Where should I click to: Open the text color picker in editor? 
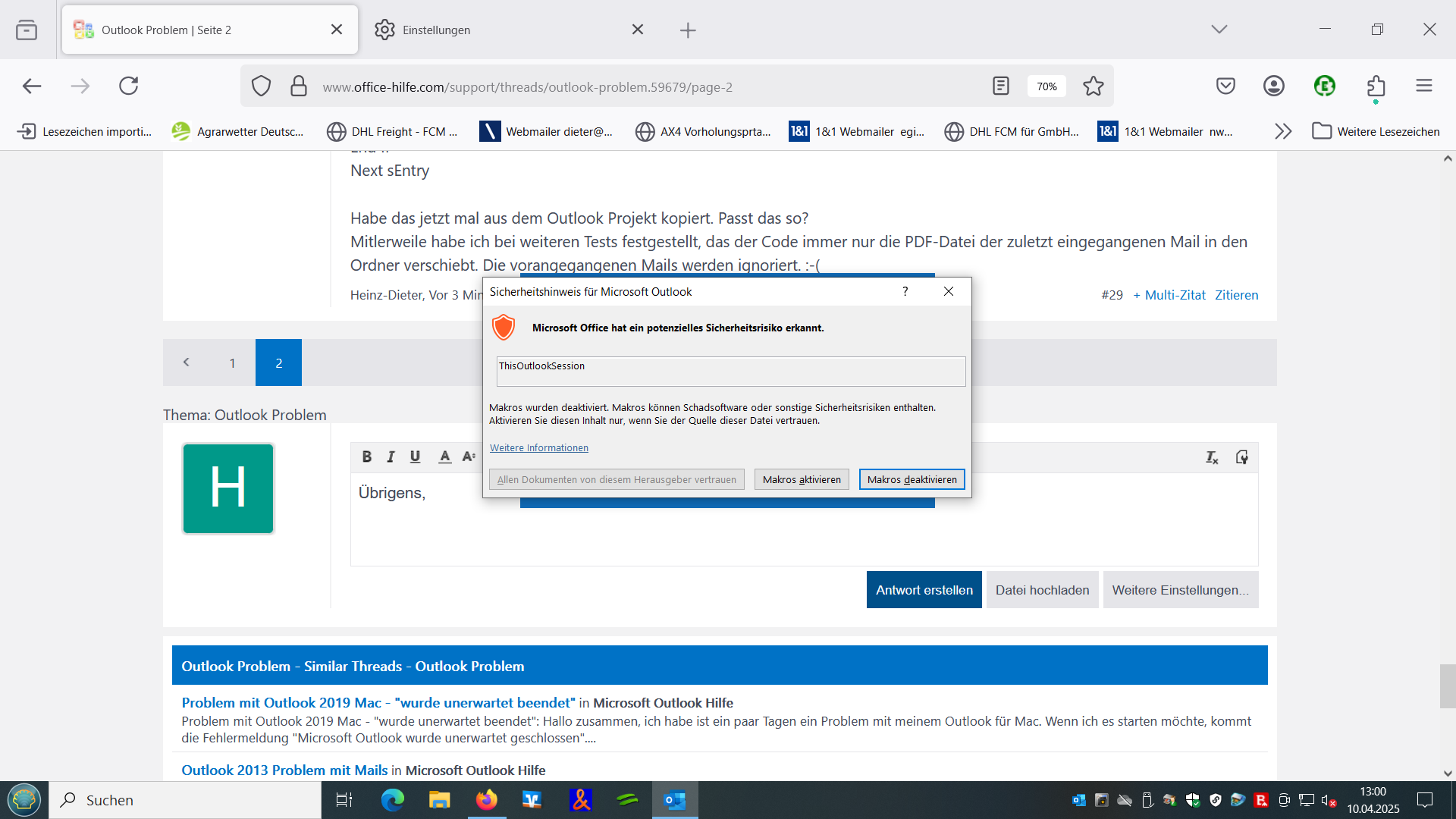pyautogui.click(x=445, y=457)
